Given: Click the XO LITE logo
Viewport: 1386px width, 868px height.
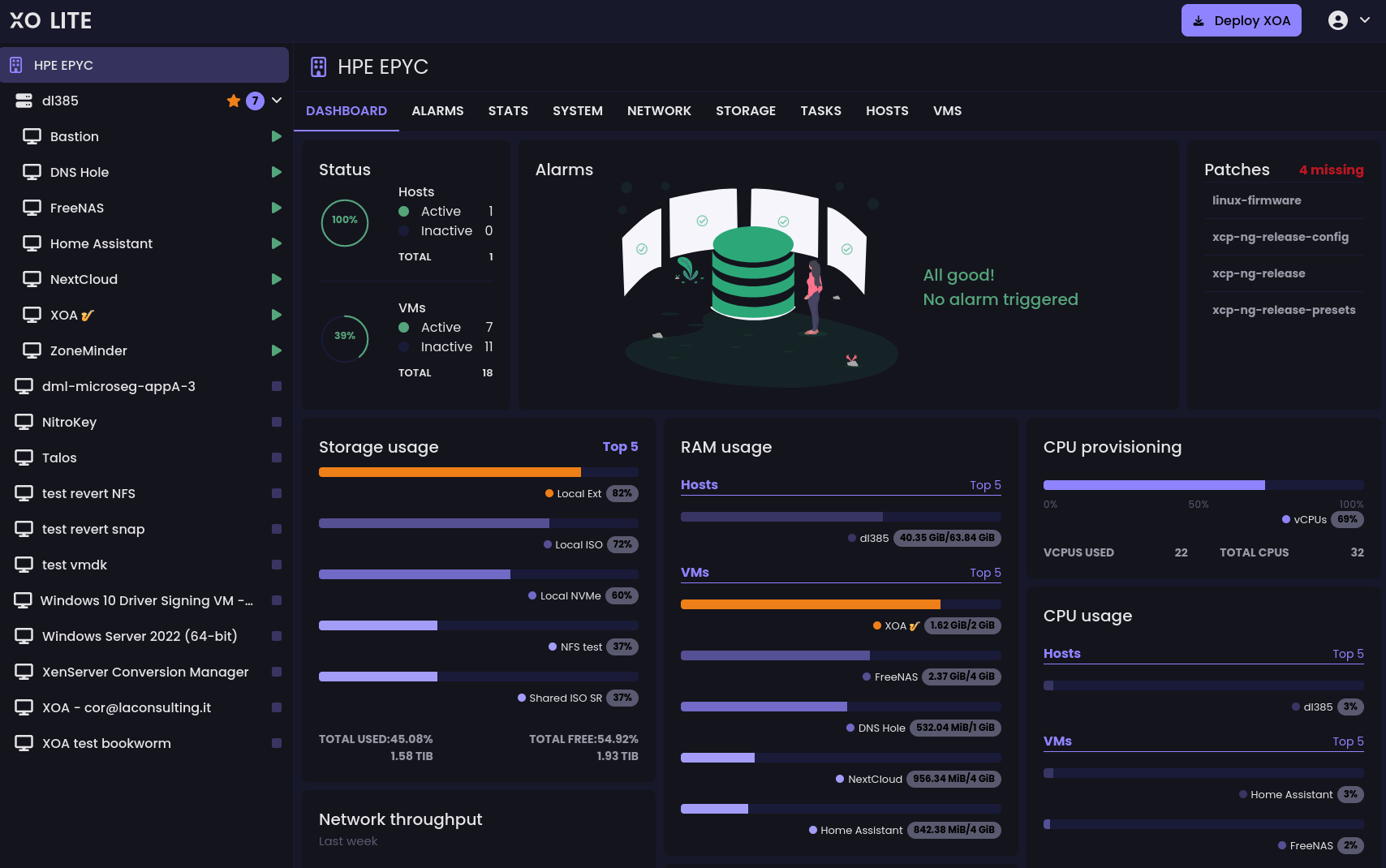Looking at the screenshot, I should tap(50, 20).
